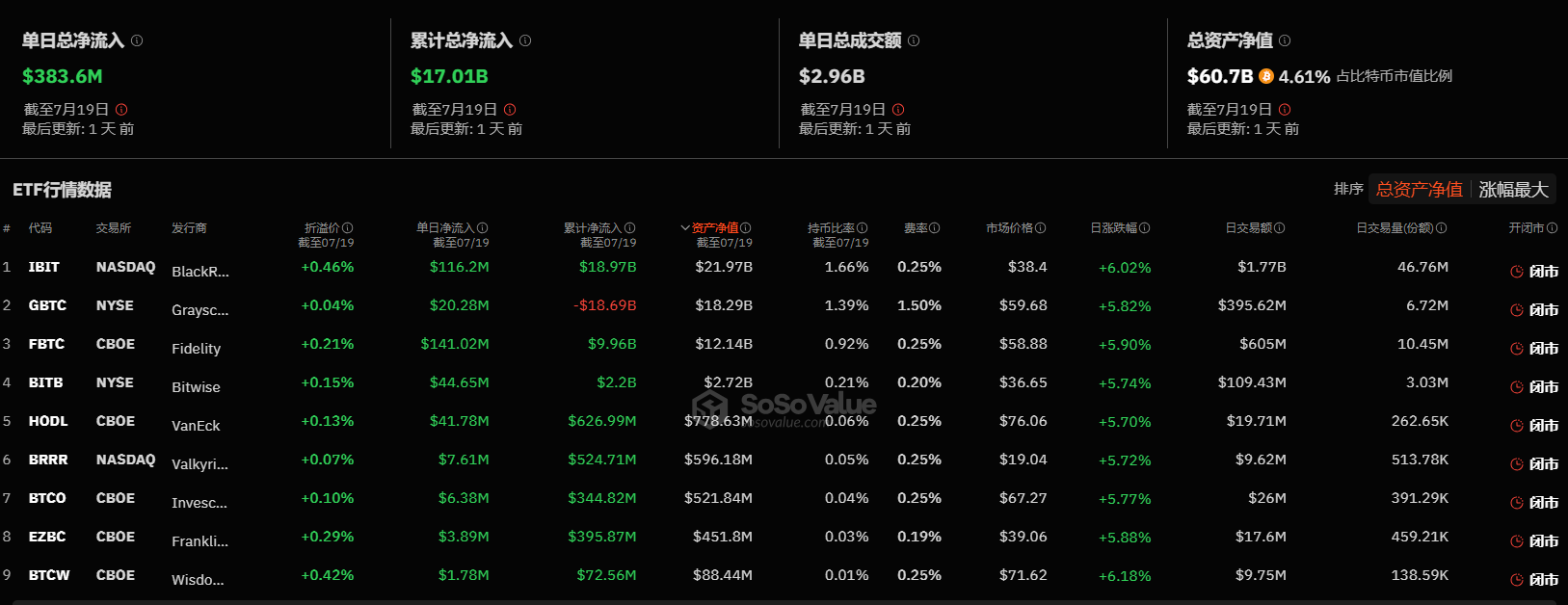Click info icon on 单日净流入 column header
Screen dimensions: 1568x605
pos(483,228)
